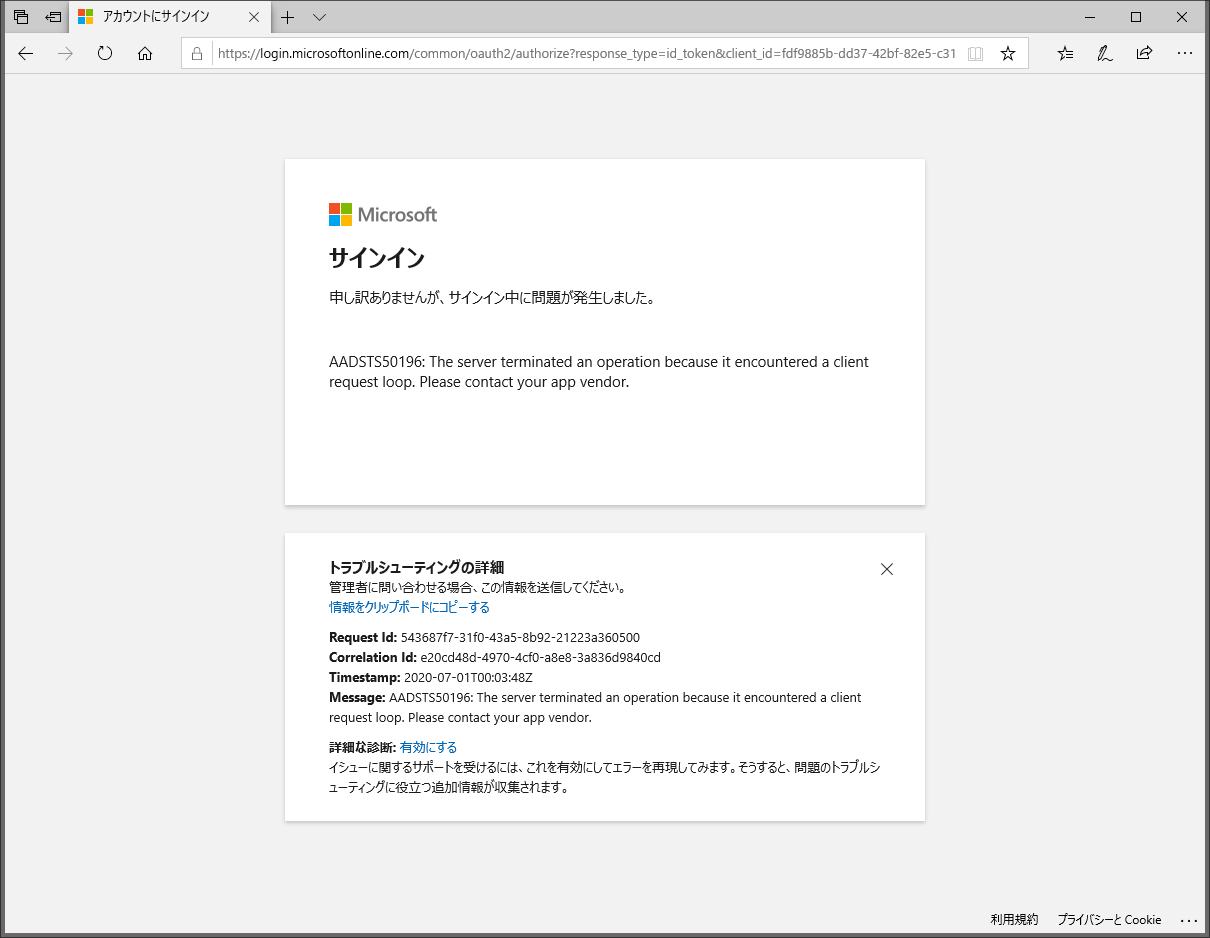This screenshot has height=938, width=1210.
Task: Click the Microsoft logo
Action: coord(383,214)
